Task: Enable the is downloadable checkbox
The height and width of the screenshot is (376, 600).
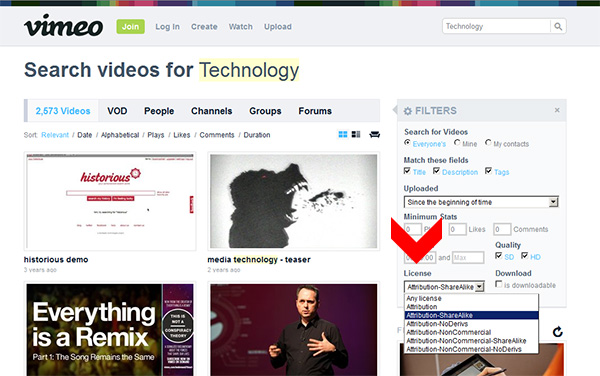Action: tap(499, 284)
